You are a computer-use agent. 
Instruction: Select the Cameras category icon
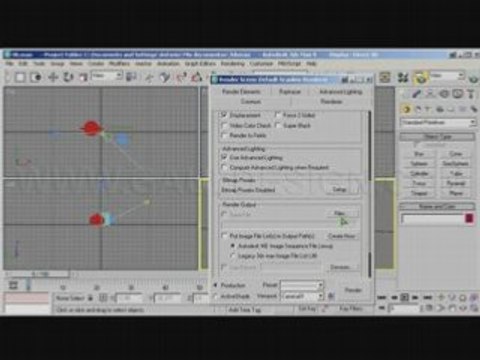pyautogui.click(x=440, y=109)
